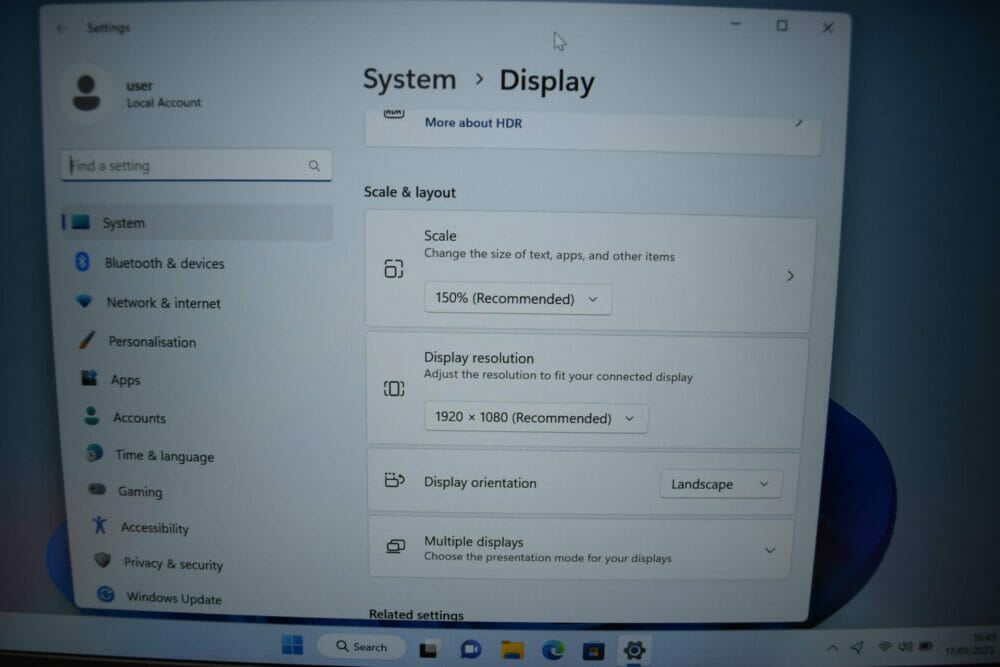Open network and volume quick settings
The height and width of the screenshot is (667, 1000).
pos(906,647)
